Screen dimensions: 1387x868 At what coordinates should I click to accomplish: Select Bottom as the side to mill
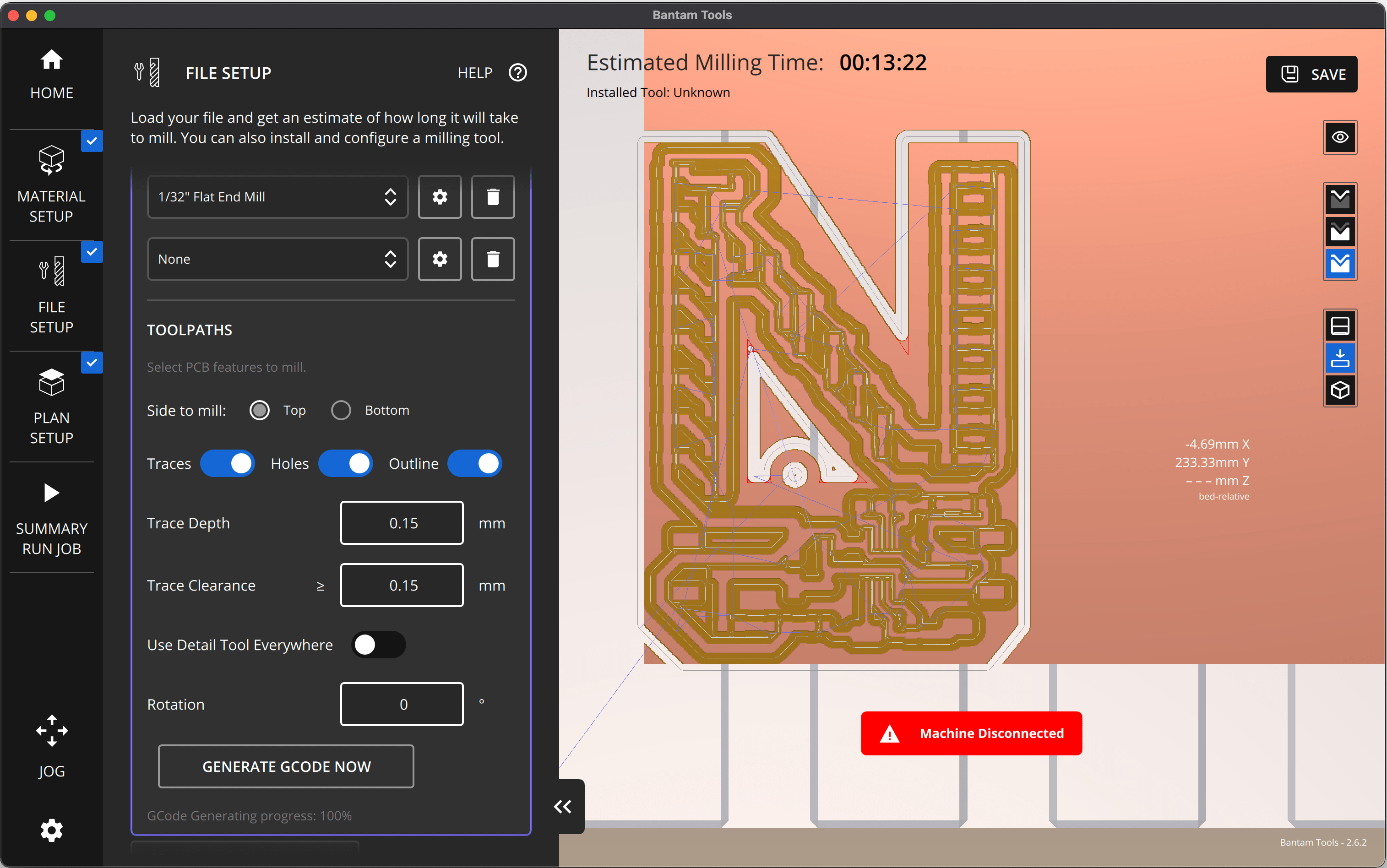click(341, 410)
